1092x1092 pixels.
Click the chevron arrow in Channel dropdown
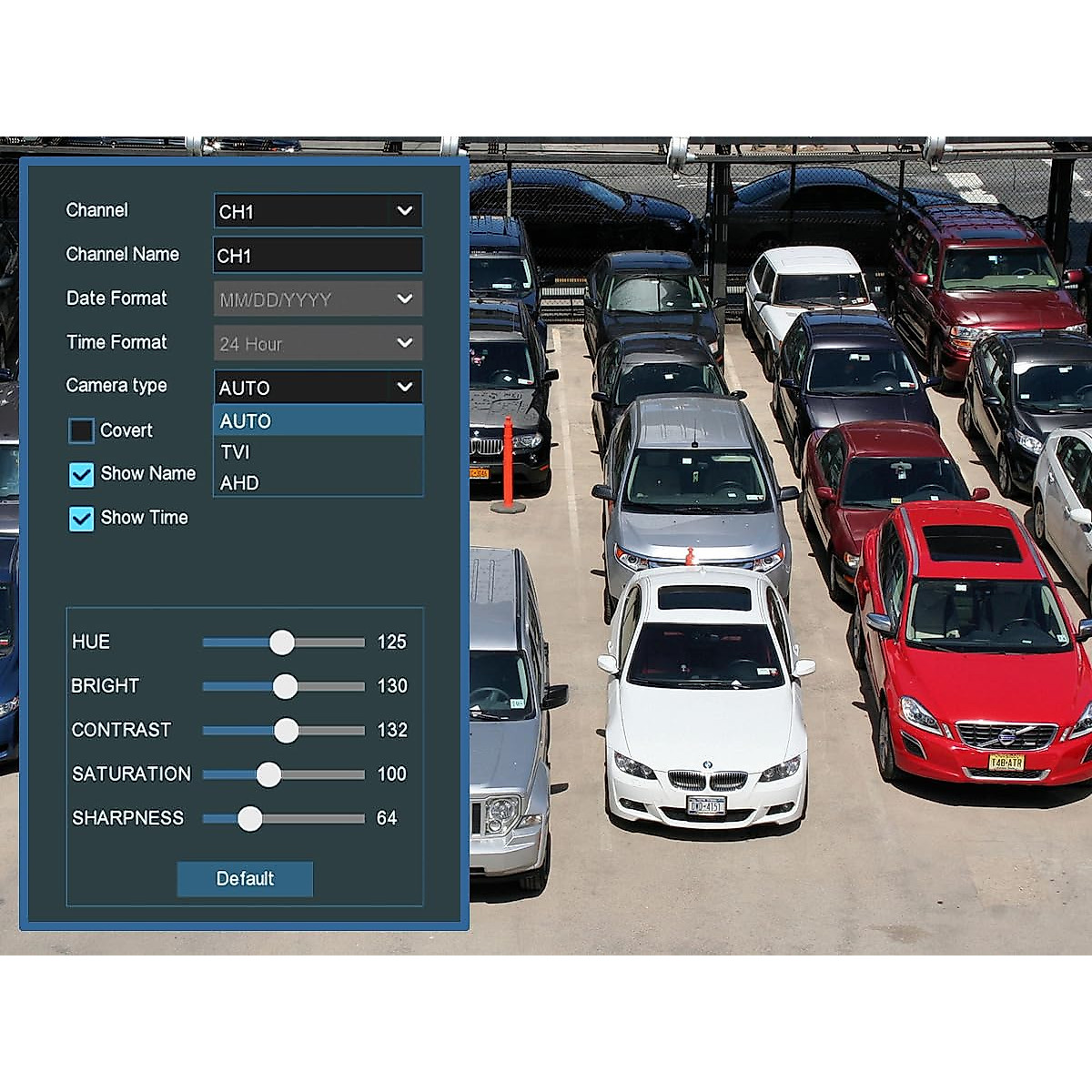[405, 211]
